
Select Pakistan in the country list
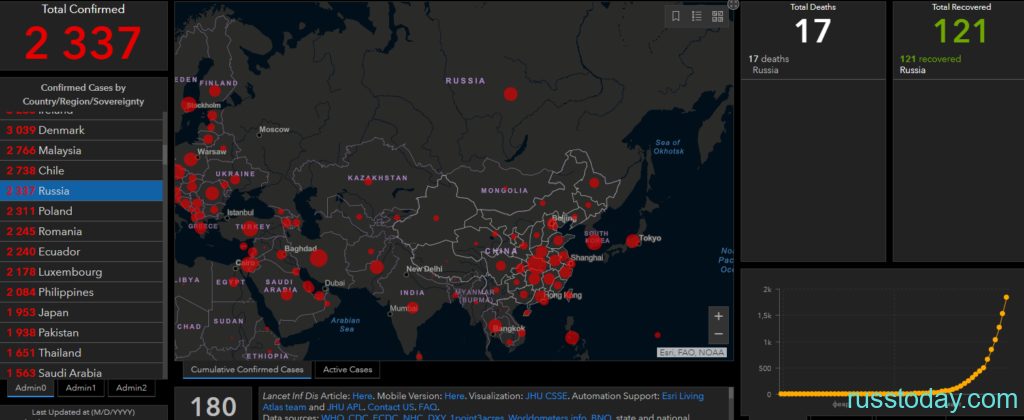click(81, 332)
